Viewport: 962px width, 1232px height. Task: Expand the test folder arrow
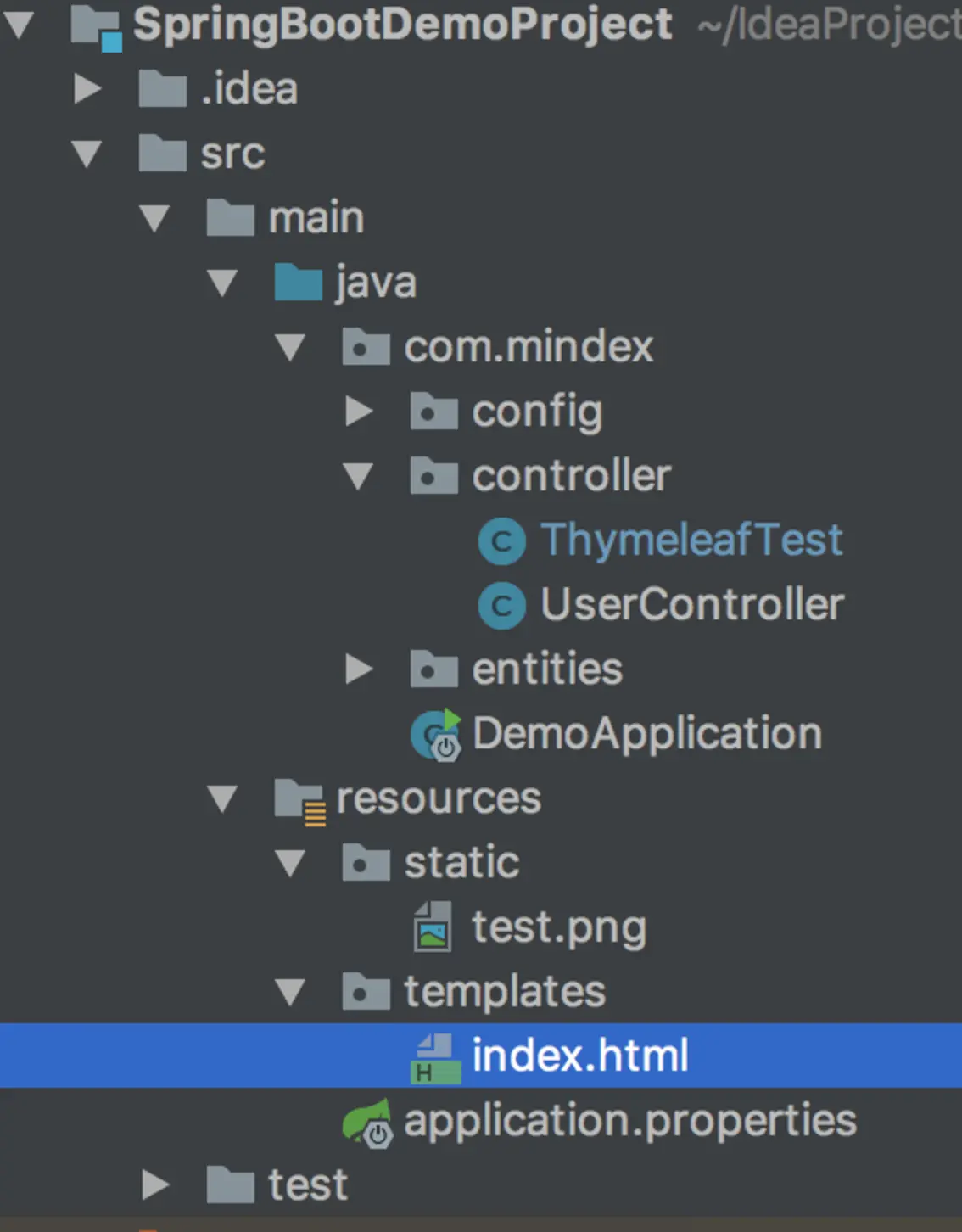155,1185
